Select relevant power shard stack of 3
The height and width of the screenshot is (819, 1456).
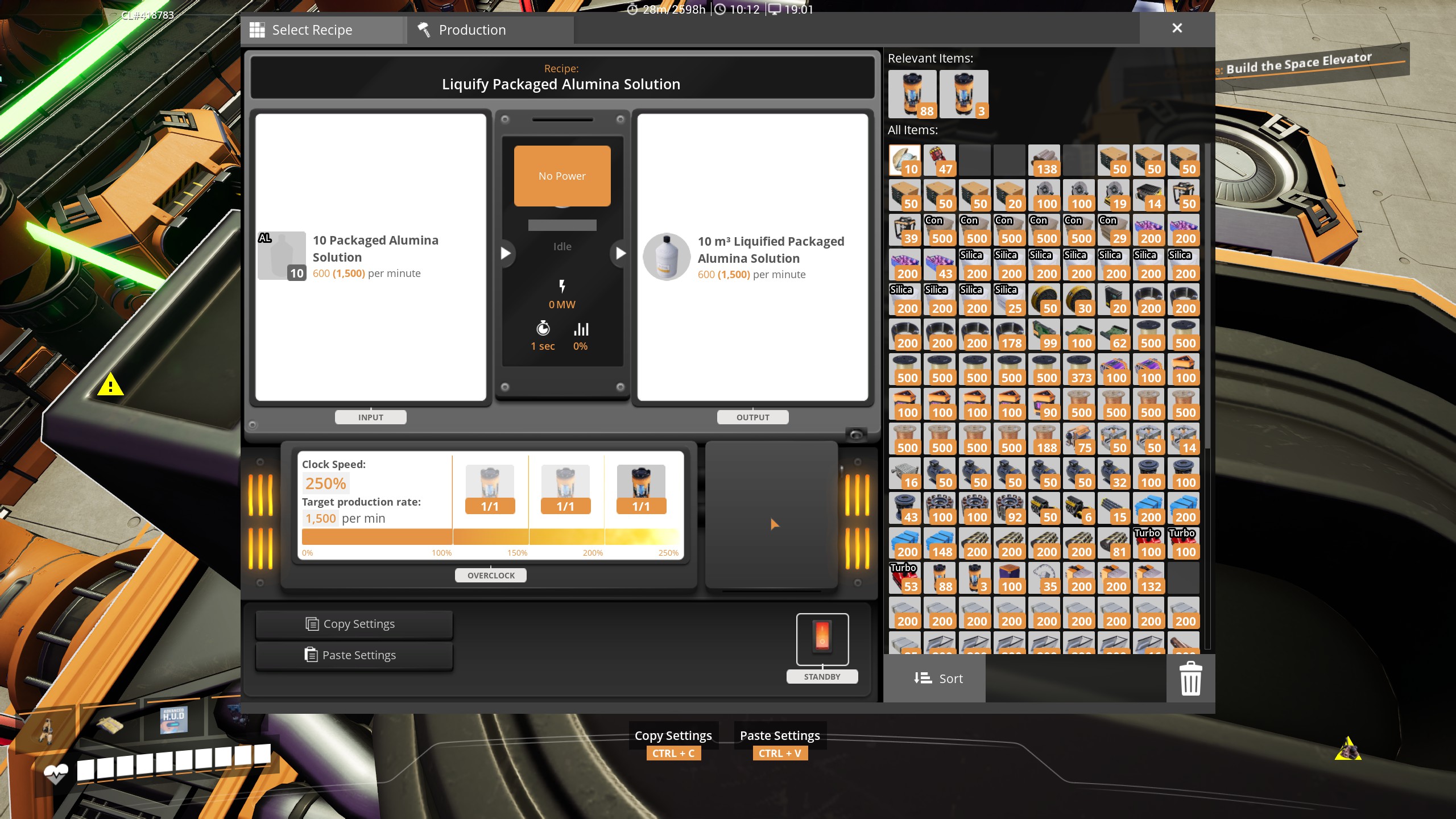pos(963,94)
